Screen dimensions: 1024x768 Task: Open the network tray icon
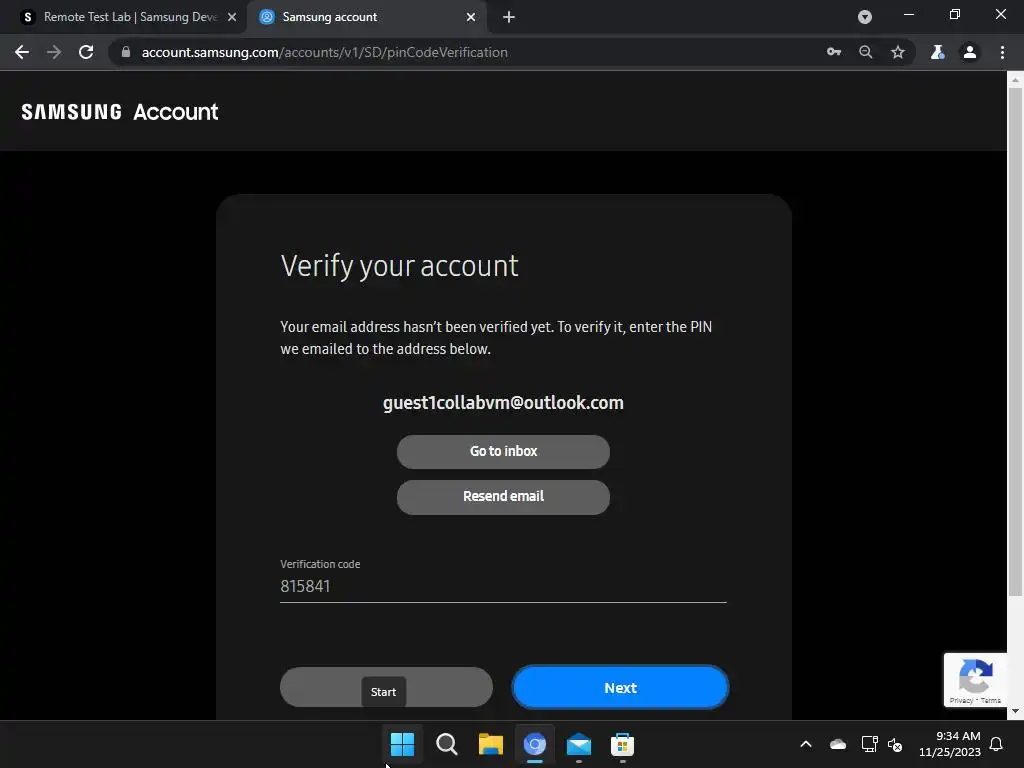[x=869, y=744]
